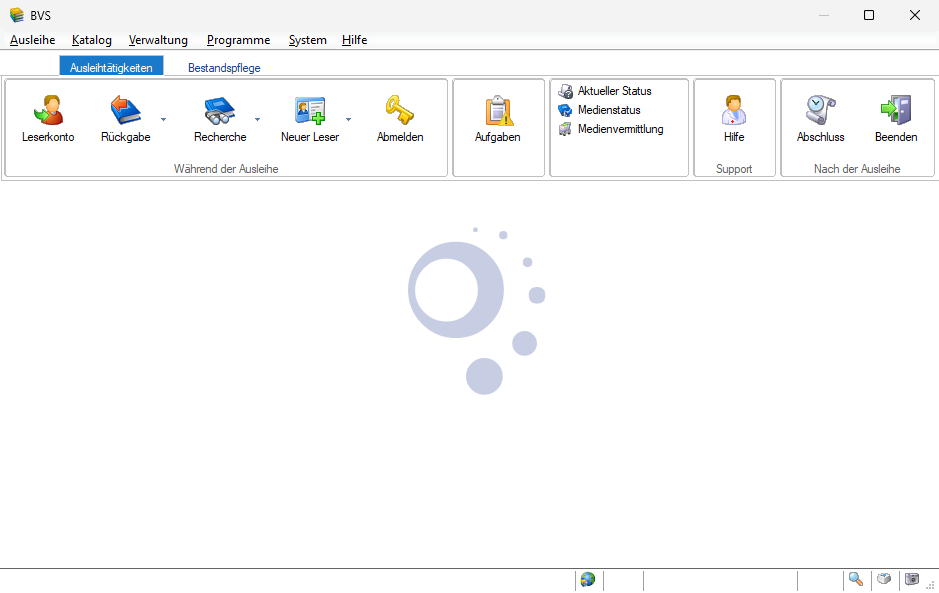Open the Leserkonto reader account icon
Screen dimensions: 939x593
48,110
